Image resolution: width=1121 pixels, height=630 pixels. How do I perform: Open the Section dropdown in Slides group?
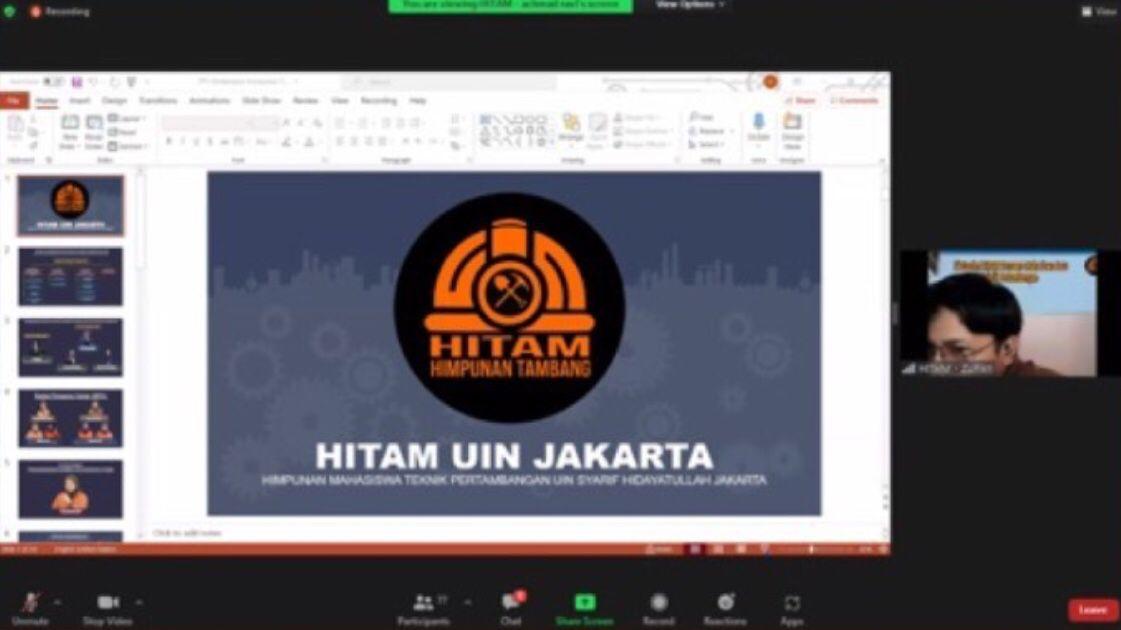128,146
